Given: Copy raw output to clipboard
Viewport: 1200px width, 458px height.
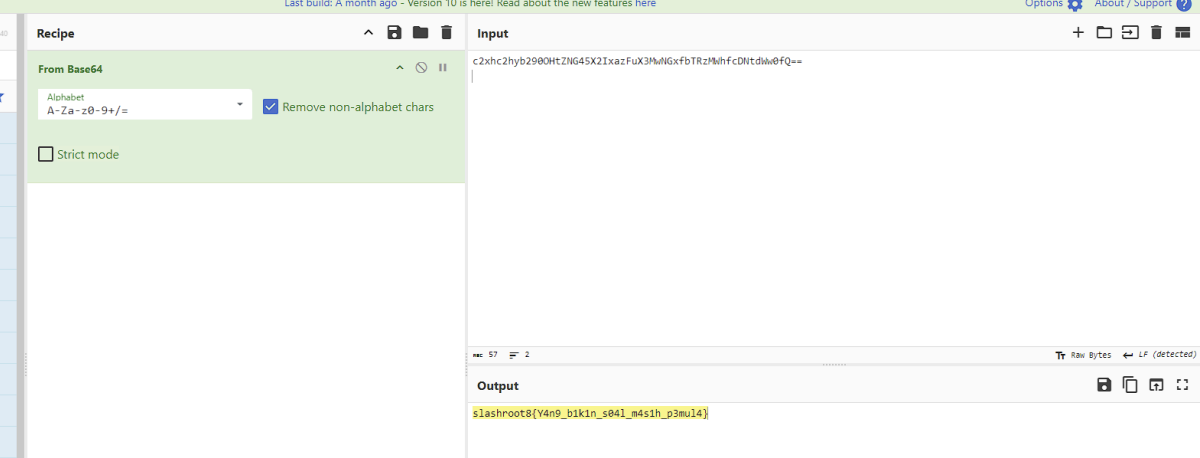Looking at the screenshot, I should 1130,385.
